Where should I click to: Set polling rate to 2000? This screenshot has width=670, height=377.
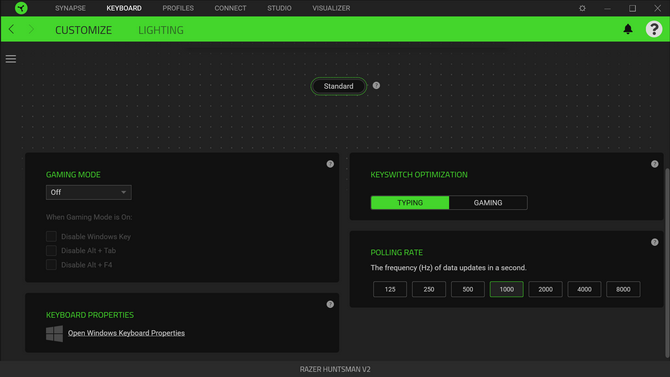click(545, 289)
